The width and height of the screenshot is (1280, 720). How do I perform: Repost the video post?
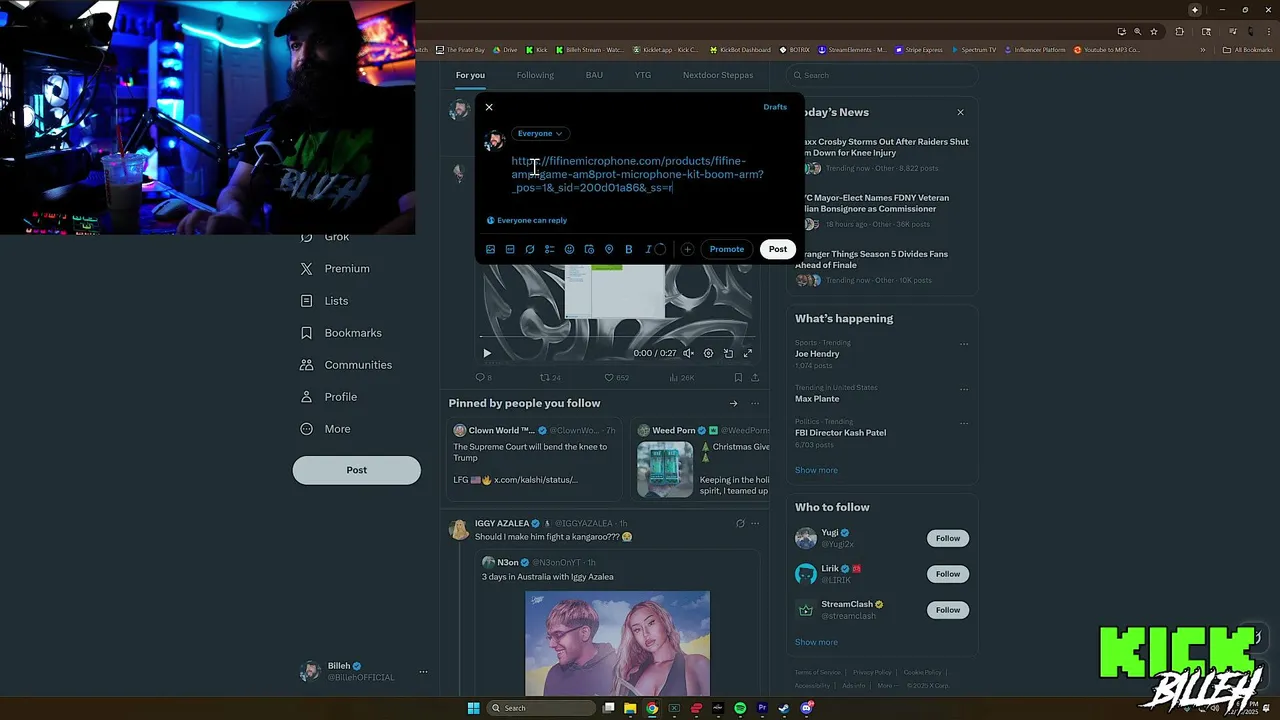click(x=550, y=377)
